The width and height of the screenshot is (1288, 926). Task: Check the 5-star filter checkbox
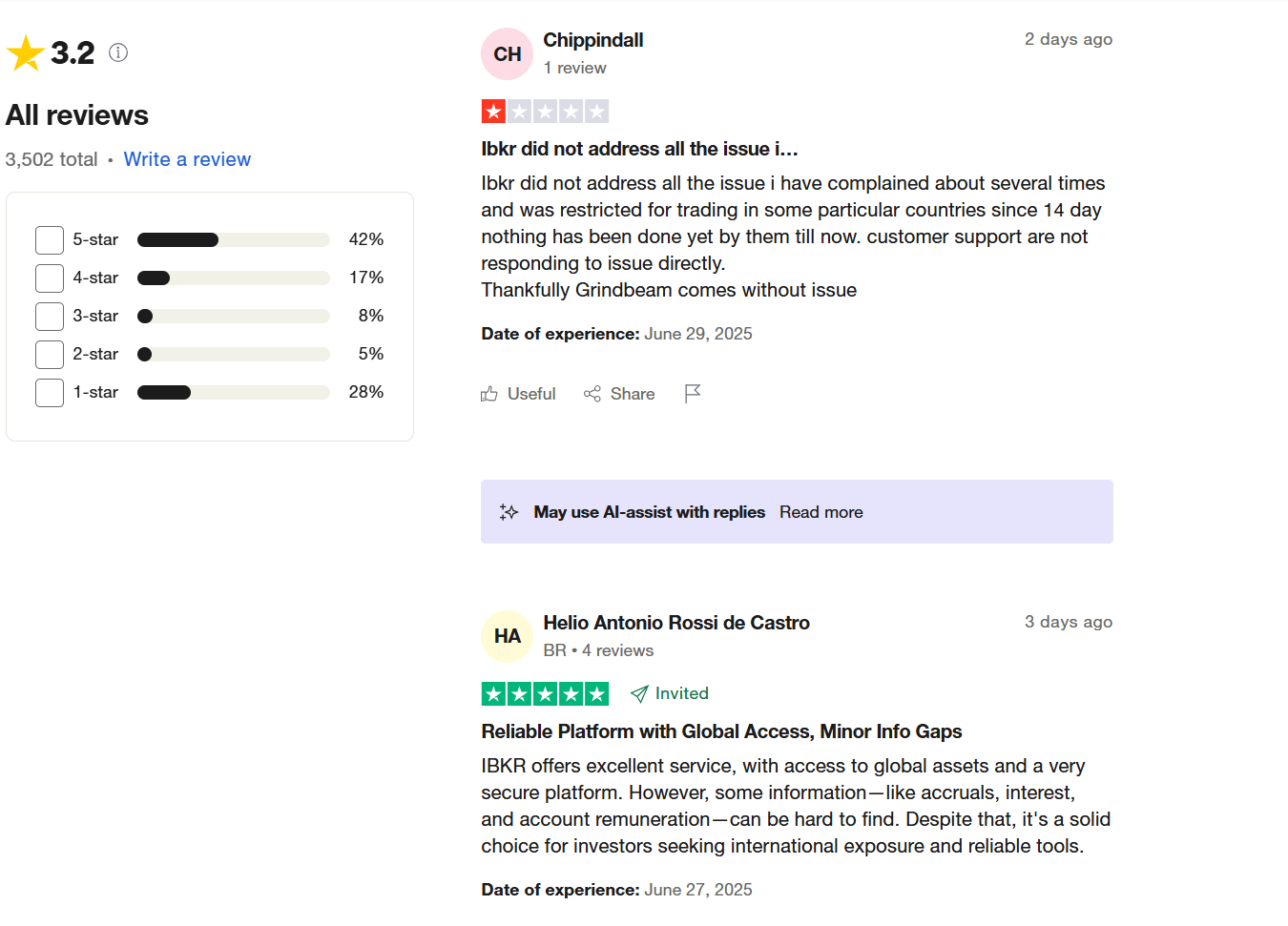50,240
